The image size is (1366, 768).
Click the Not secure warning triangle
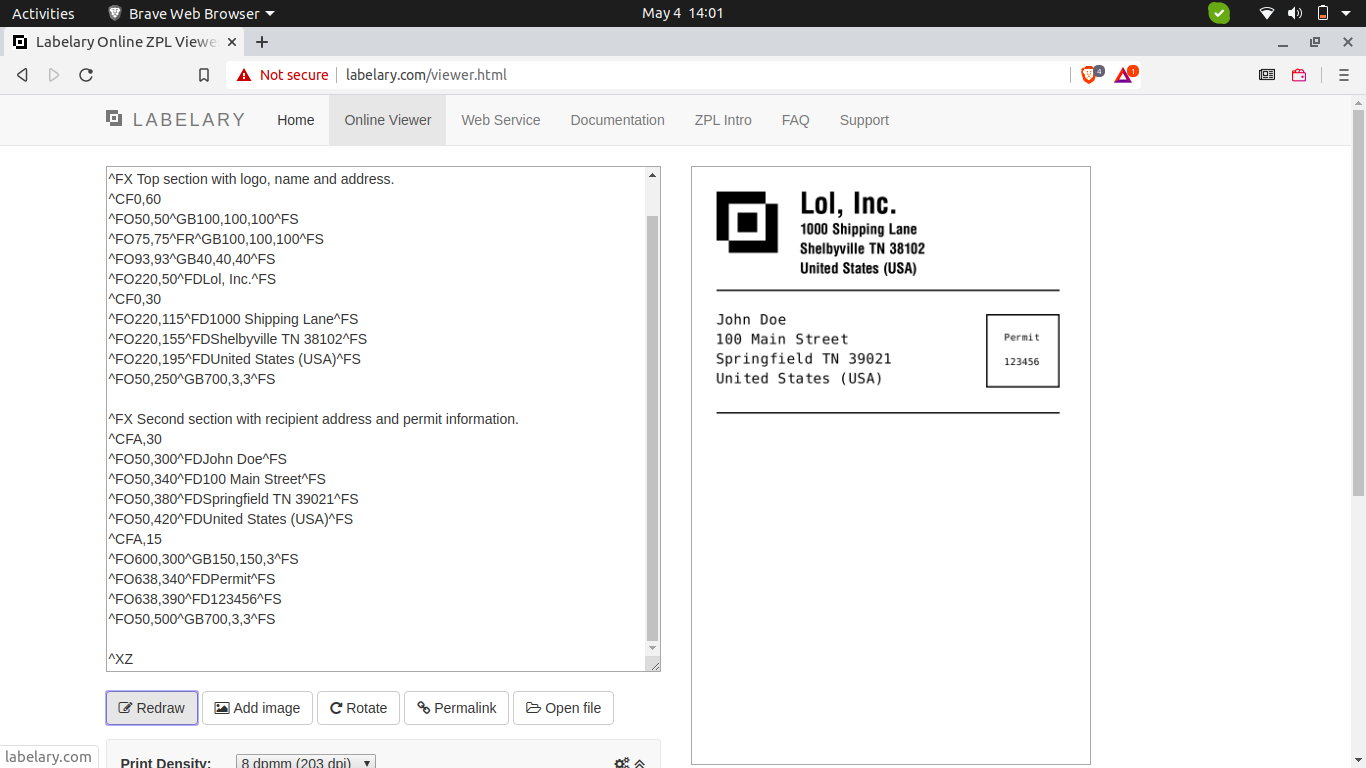[244, 74]
